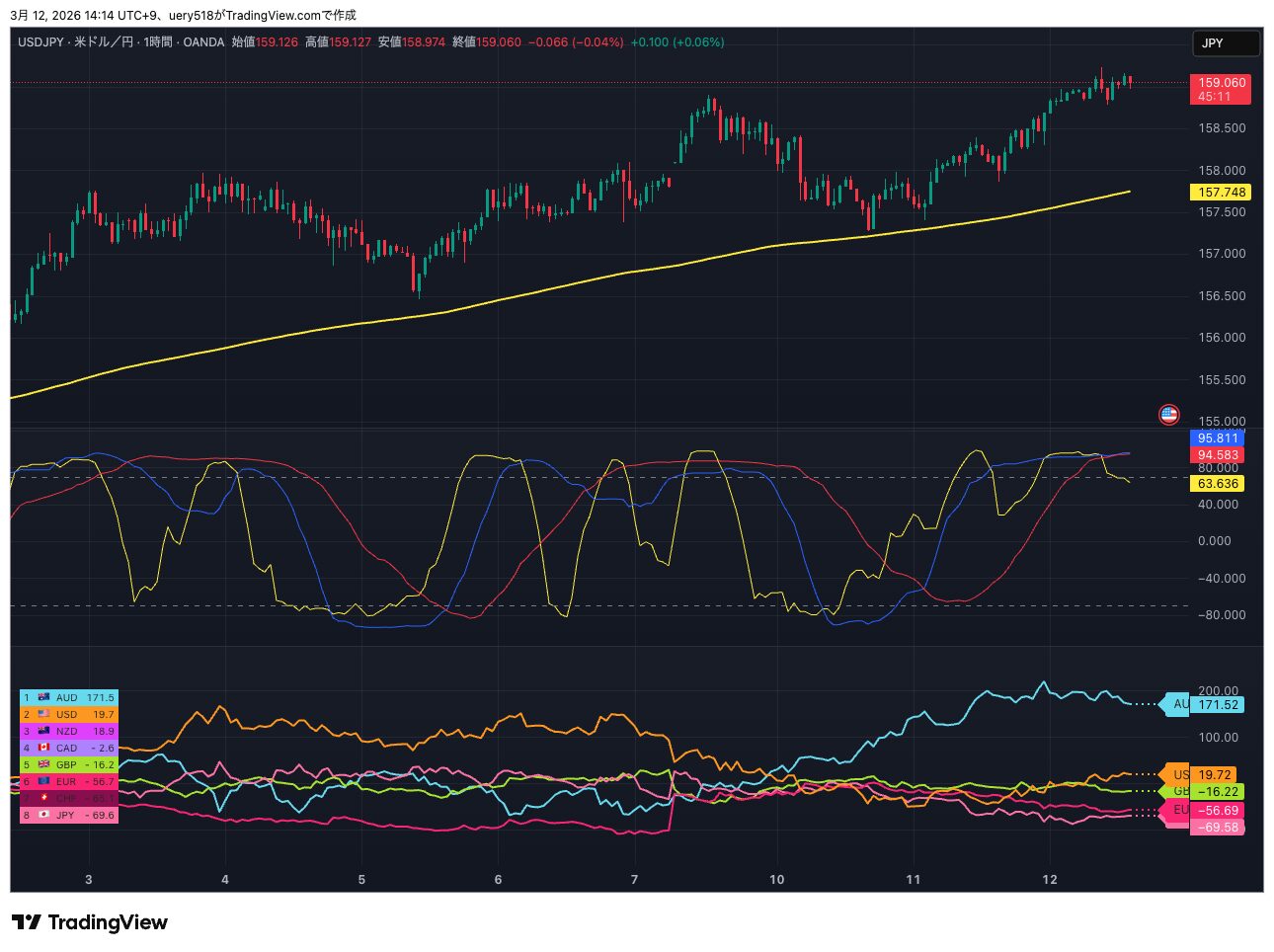Click the British flag in GBP row
The width and height of the screenshot is (1274, 952).
(x=43, y=764)
